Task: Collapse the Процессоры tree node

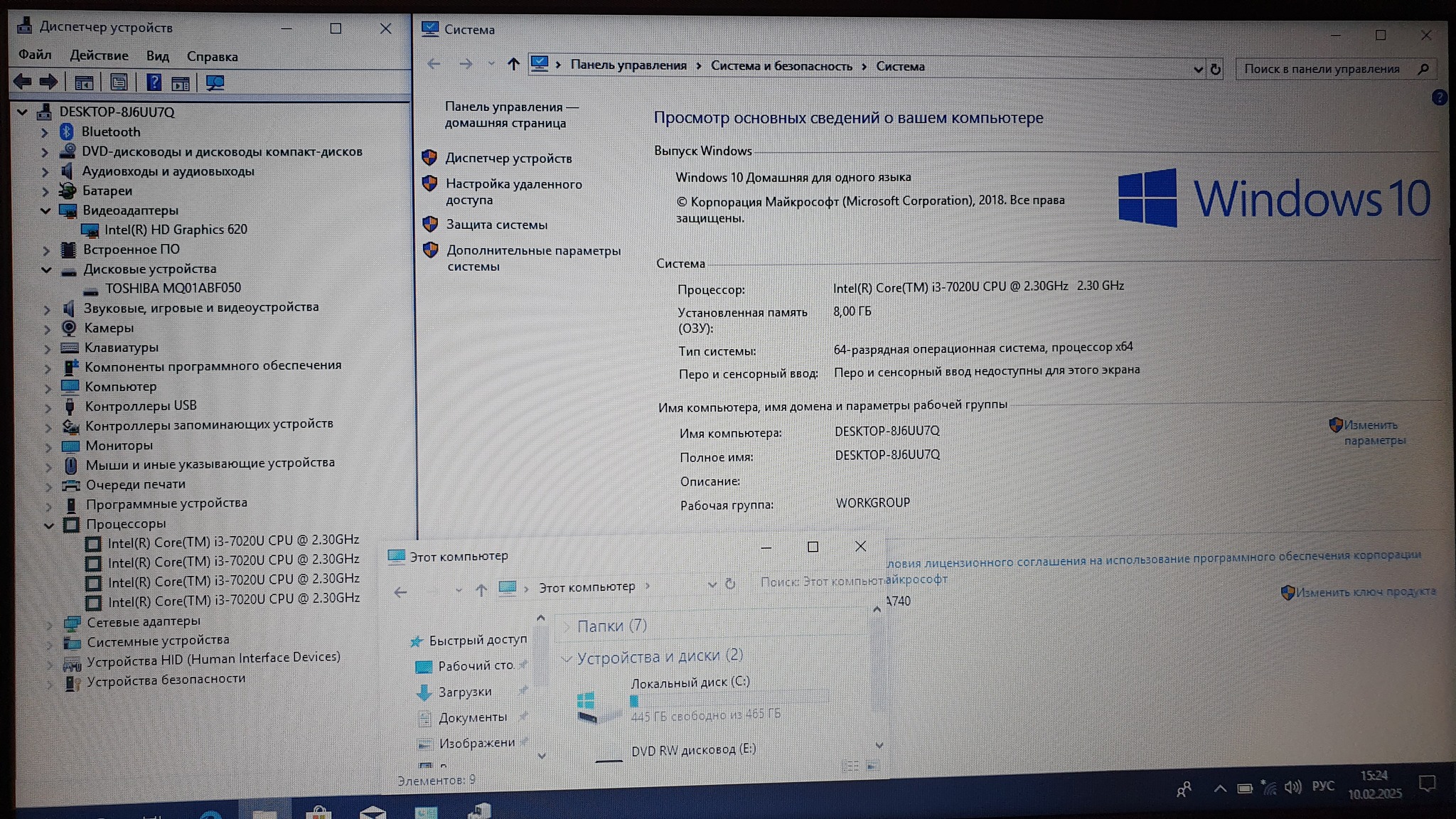Action: click(48, 525)
